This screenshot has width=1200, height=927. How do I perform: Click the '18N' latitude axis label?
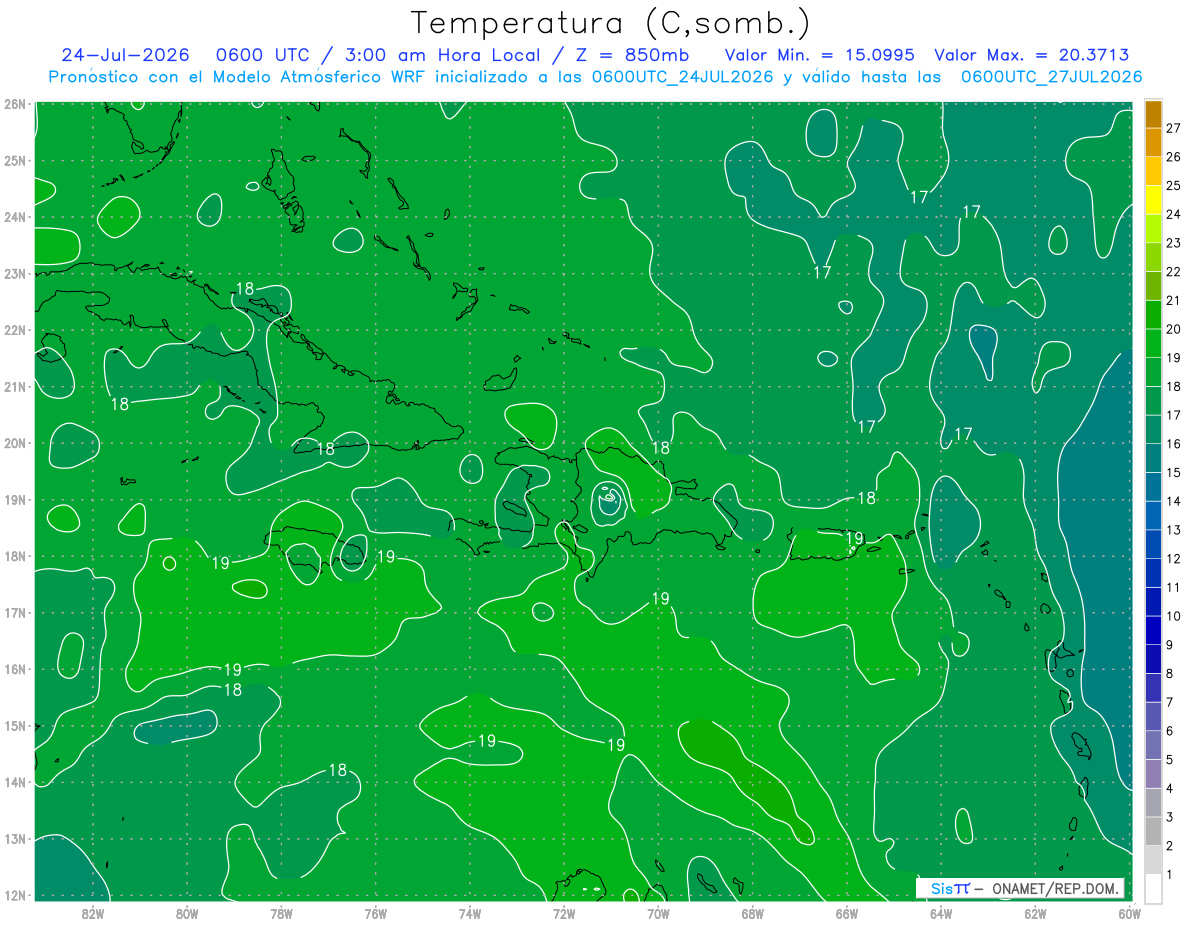coord(15,556)
